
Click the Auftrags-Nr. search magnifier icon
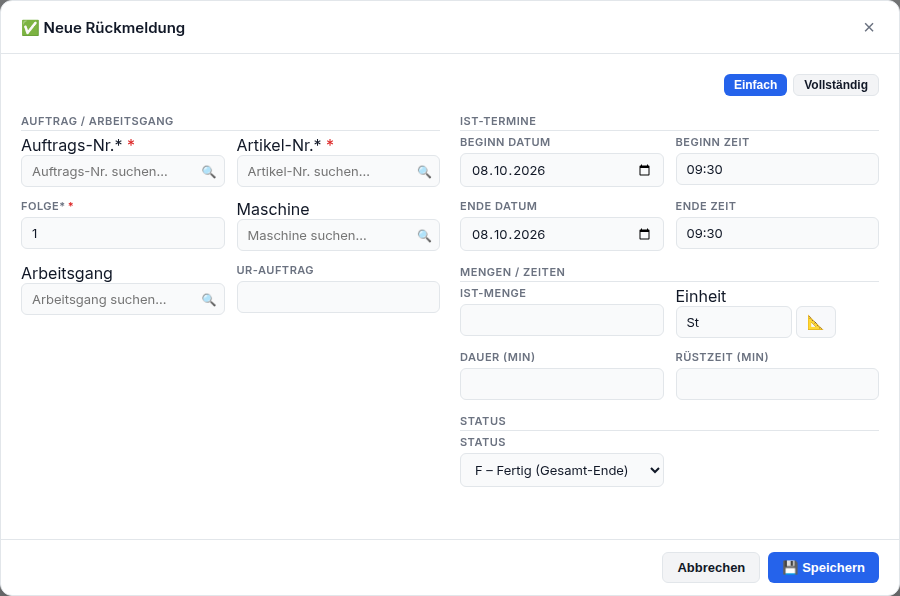pyautogui.click(x=209, y=172)
